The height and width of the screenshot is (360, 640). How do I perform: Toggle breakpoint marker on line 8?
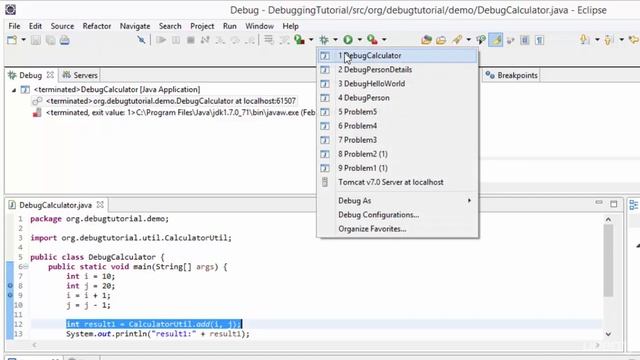click(x=10, y=286)
